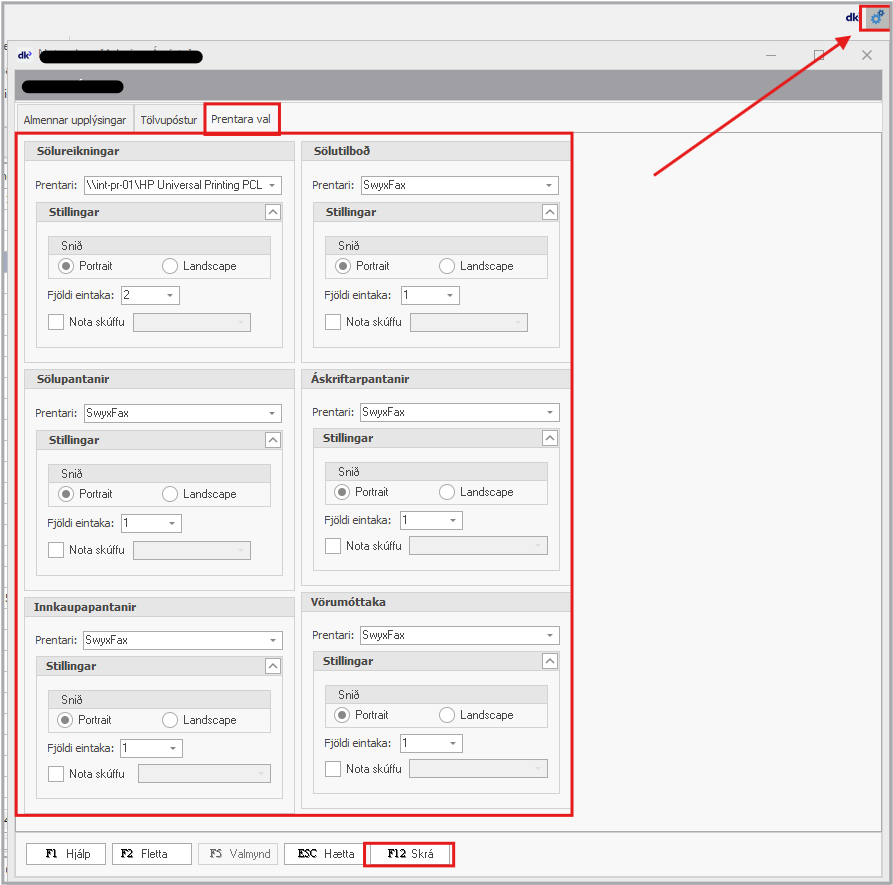Collapse Stillingar under Sölutilboð
Viewport: 893px width, 885px height.
pyautogui.click(x=550, y=212)
